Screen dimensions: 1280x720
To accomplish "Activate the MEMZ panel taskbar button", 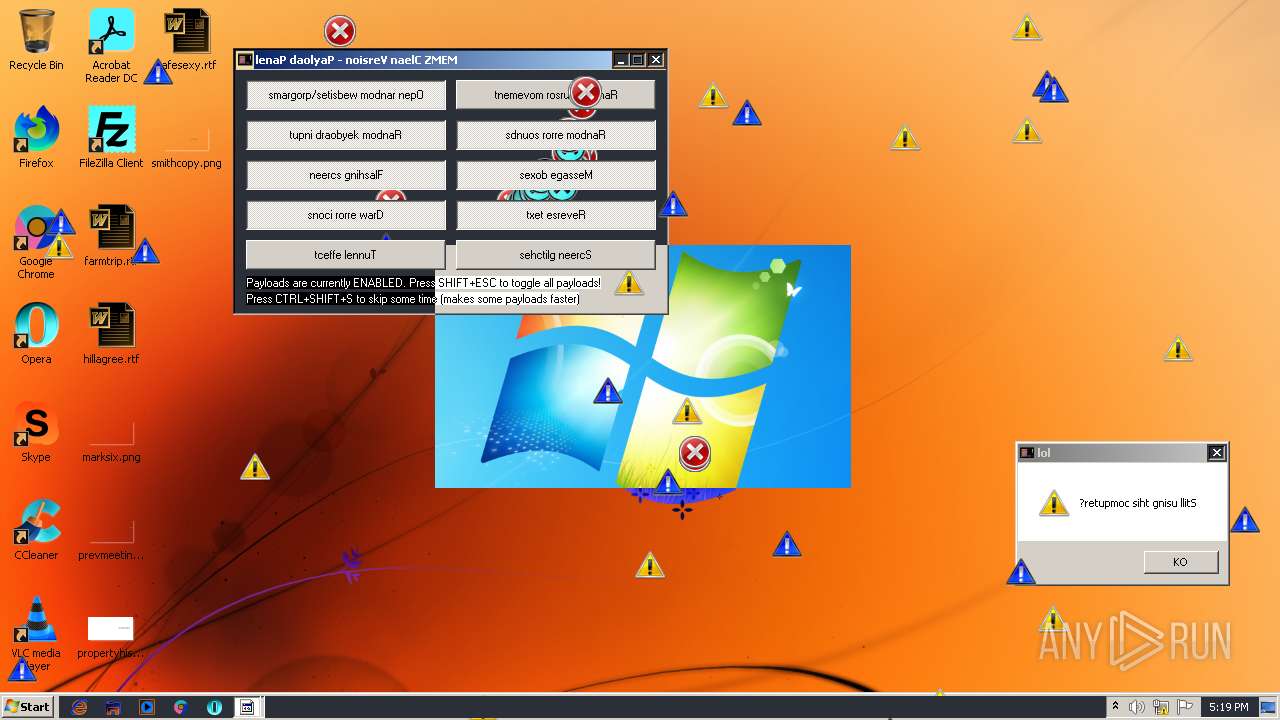I will 247,707.
